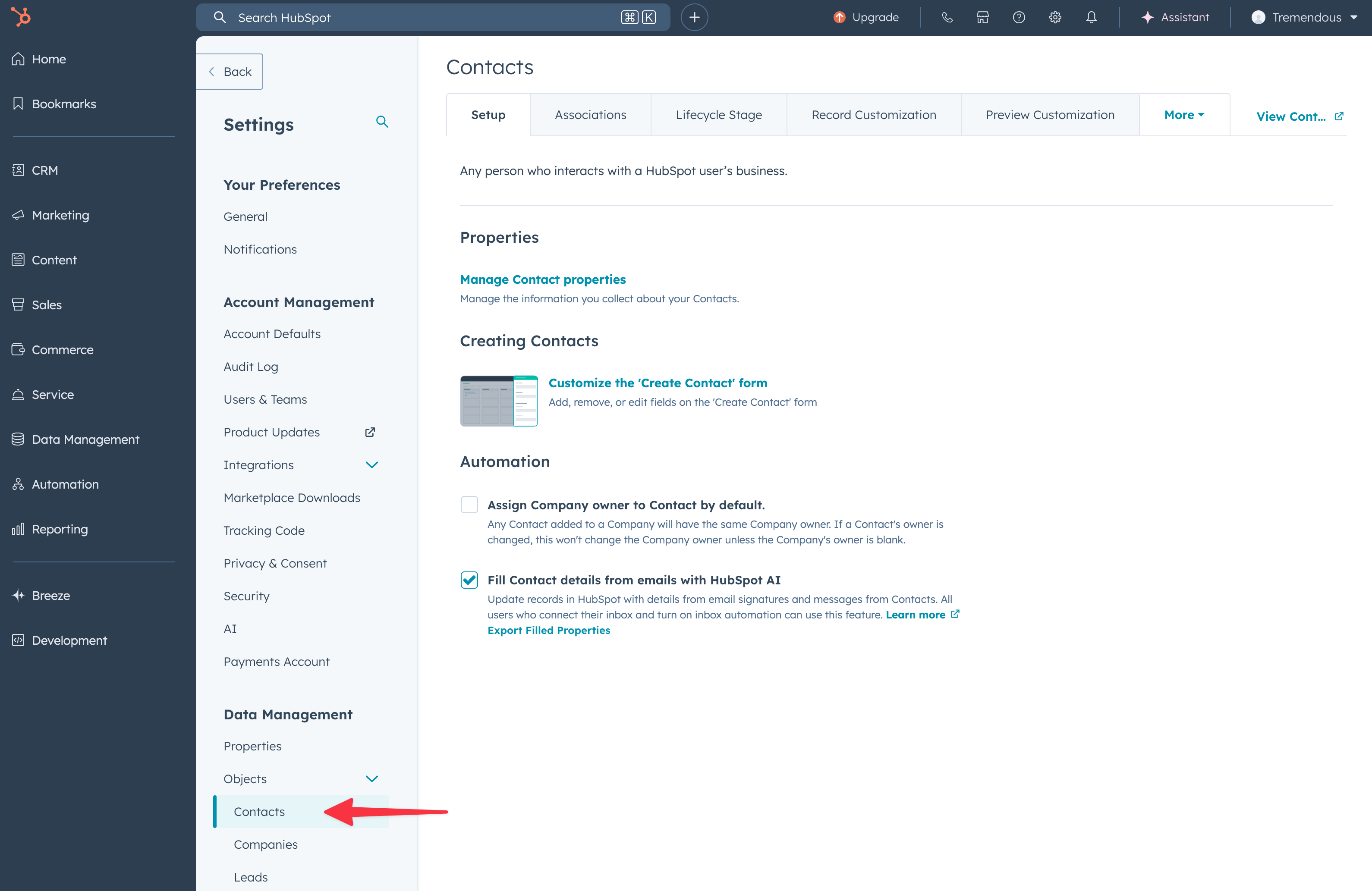Open Manage Contact properties link
This screenshot has height=891, width=1372.
(542, 279)
